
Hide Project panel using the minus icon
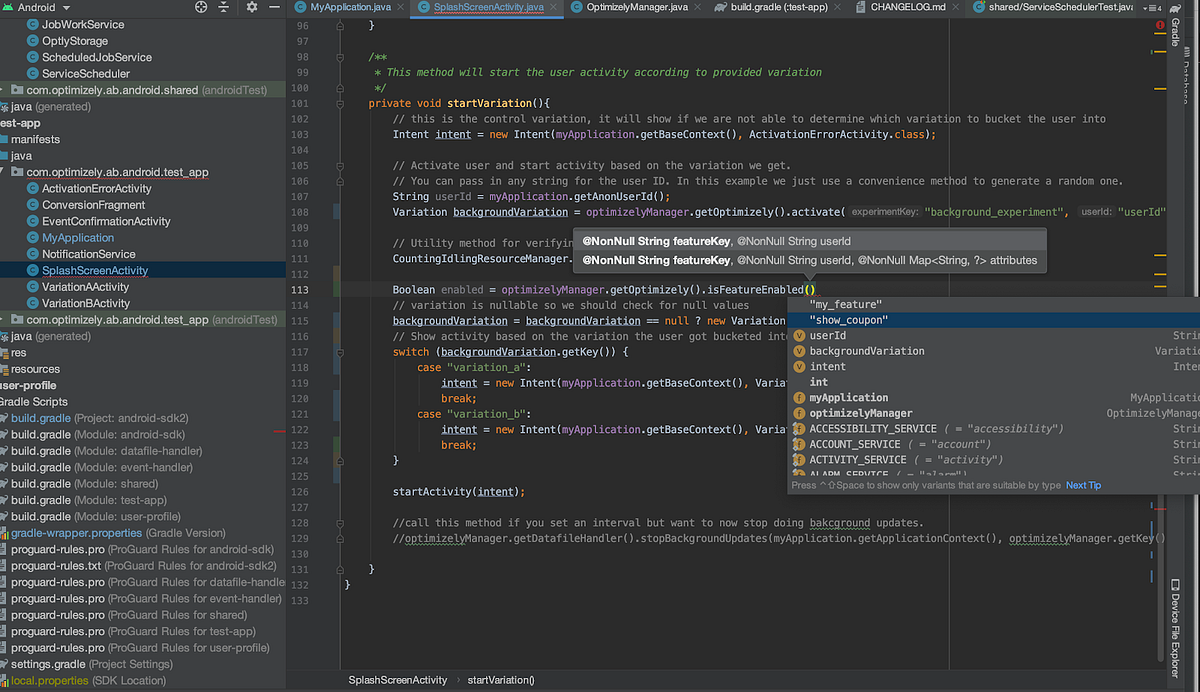274,7
